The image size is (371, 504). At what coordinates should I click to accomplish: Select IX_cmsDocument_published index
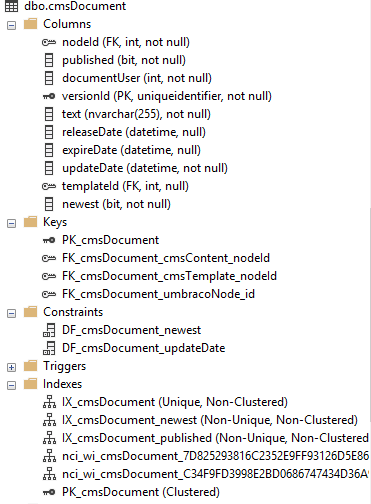click(x=215, y=438)
